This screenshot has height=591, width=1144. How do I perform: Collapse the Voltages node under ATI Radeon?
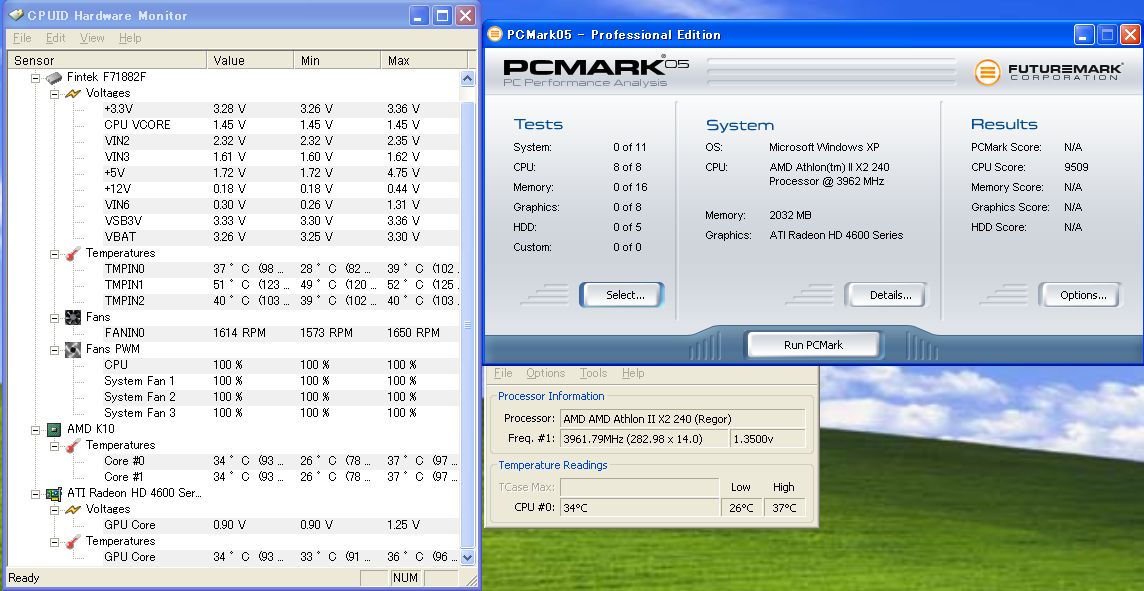[x=54, y=510]
